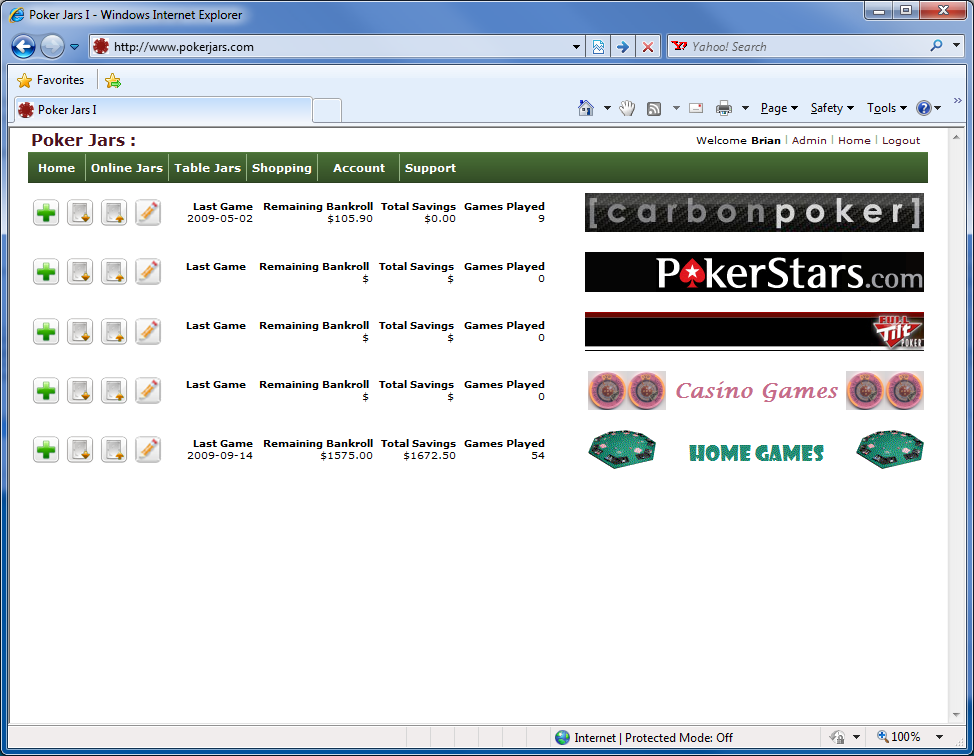Image resolution: width=974 pixels, height=756 pixels.
Task: Expand the Home button dropdown arrow
Action: (607, 108)
